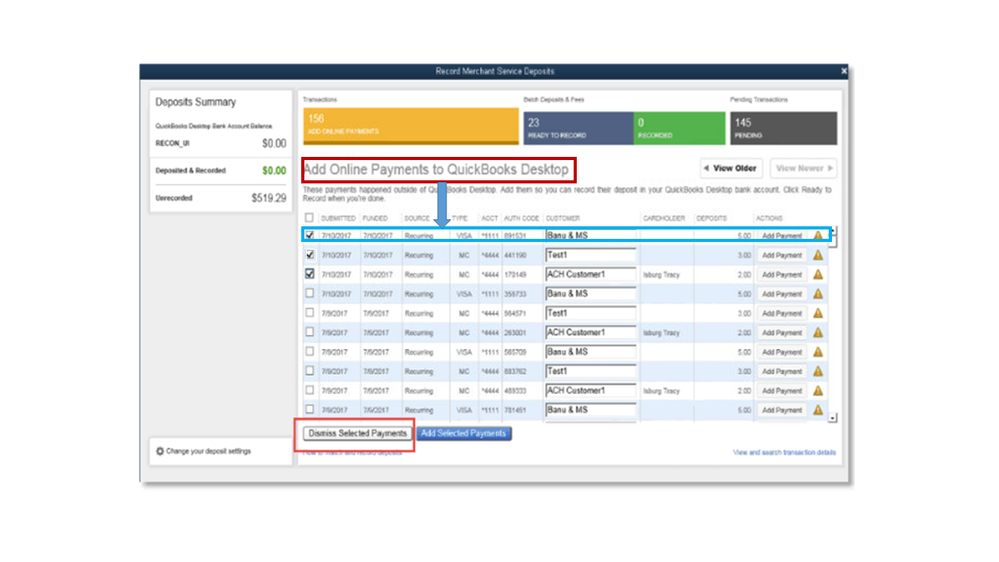Click Add Payment for auth code 781451

(x=782, y=410)
